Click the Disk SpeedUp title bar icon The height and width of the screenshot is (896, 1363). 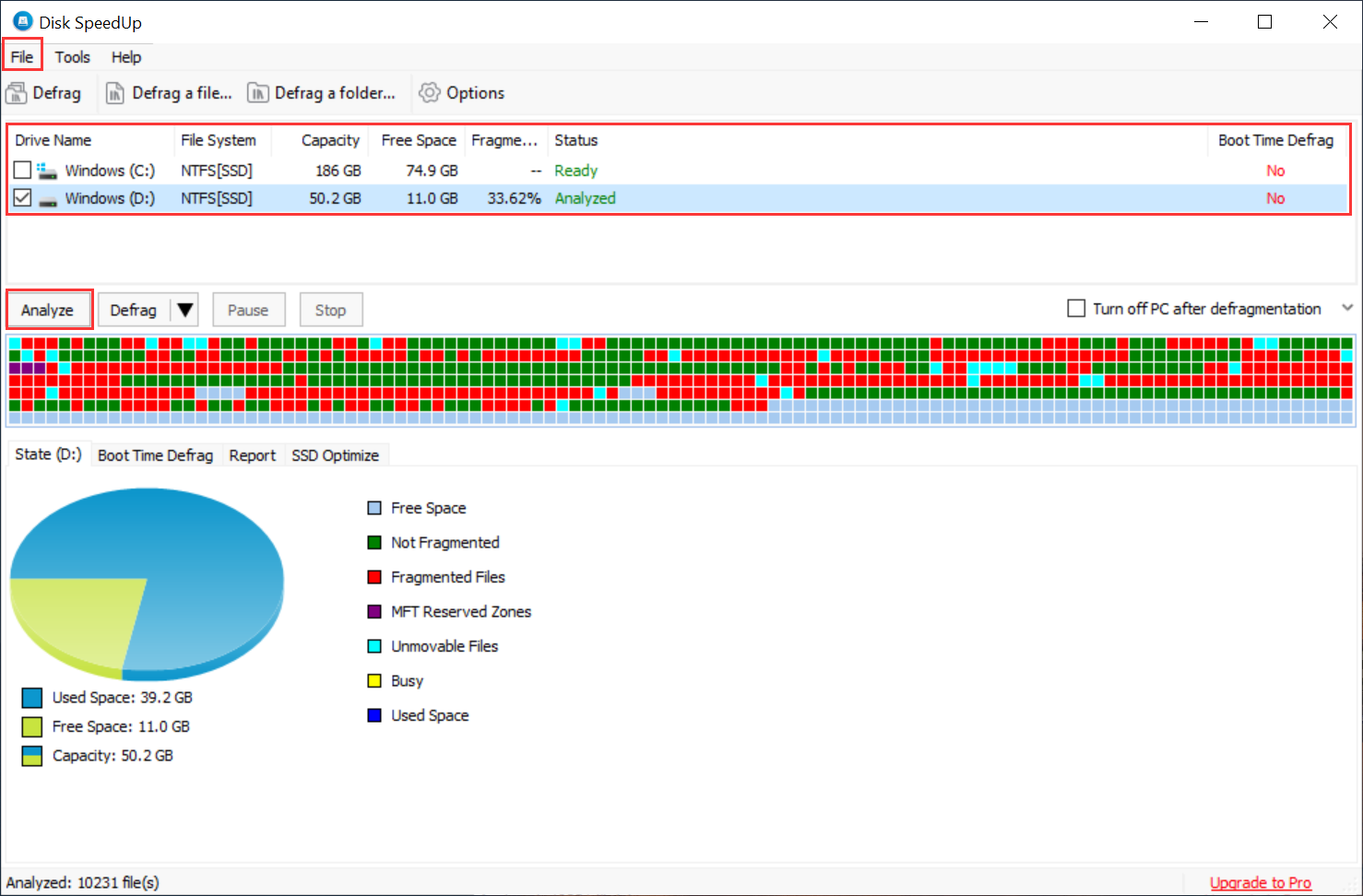(x=20, y=20)
